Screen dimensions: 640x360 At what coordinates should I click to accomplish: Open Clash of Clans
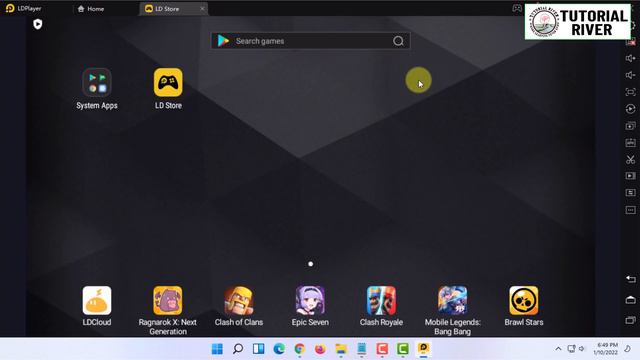pos(239,300)
